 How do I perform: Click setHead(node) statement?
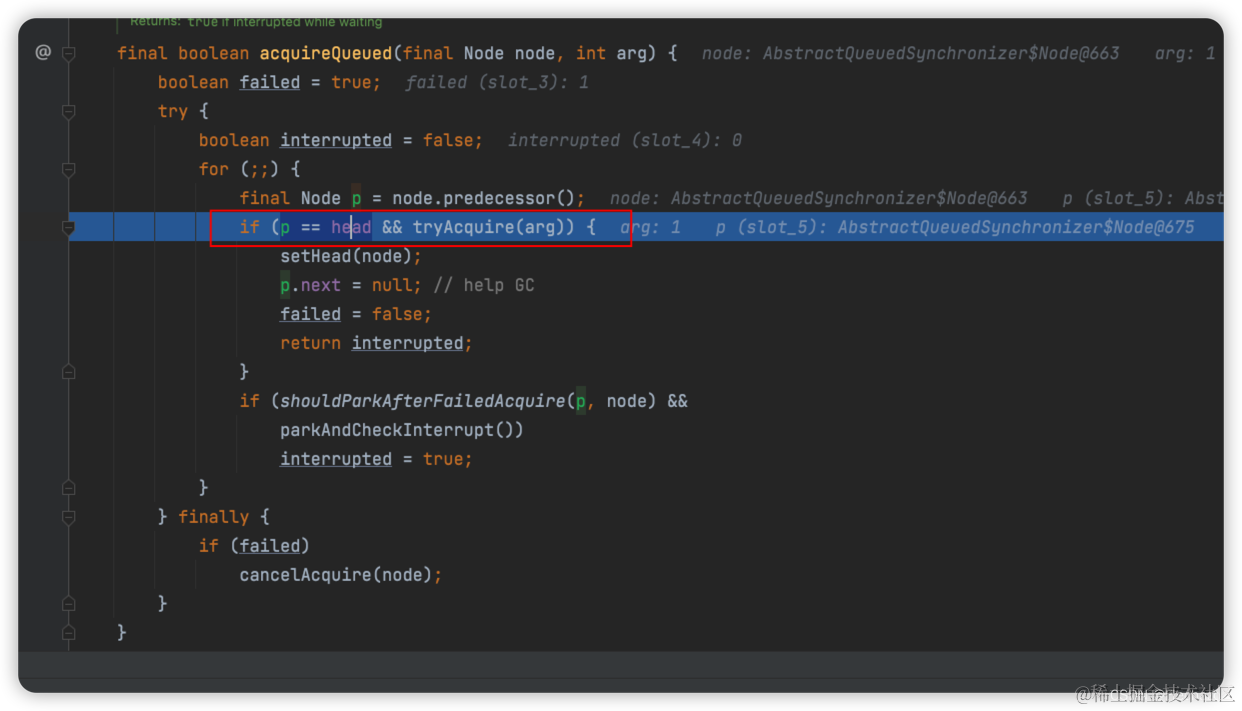click(351, 256)
